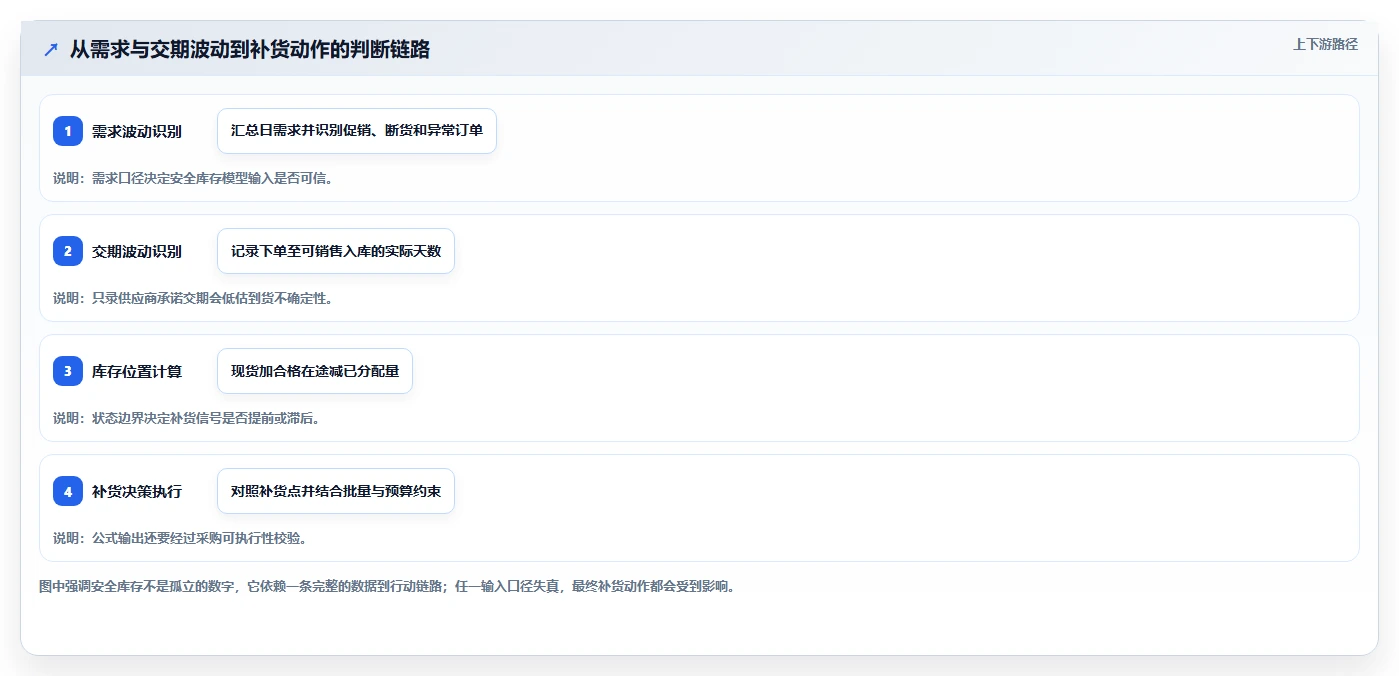Click step number badge 2
Image resolution: width=1399 pixels, height=676 pixels.
(x=68, y=251)
